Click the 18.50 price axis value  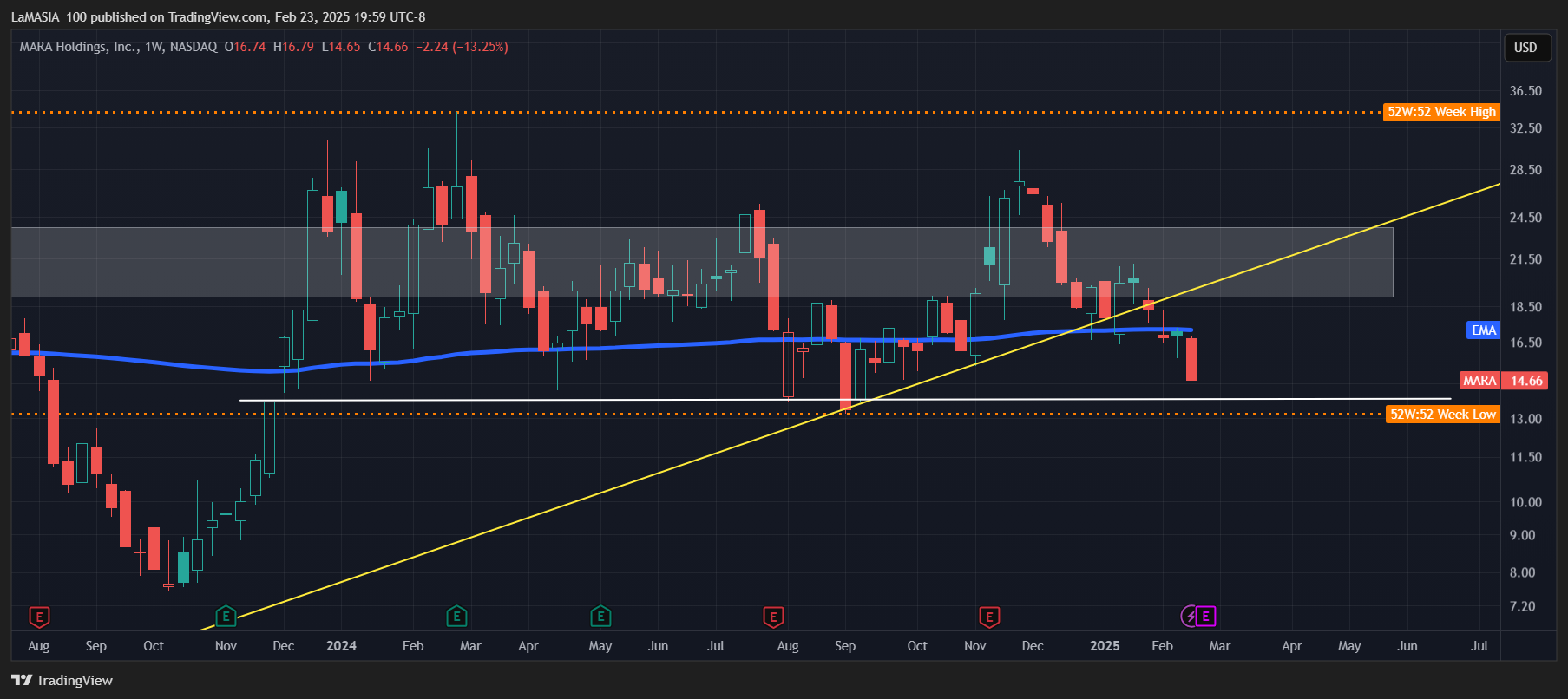[x=1525, y=307]
